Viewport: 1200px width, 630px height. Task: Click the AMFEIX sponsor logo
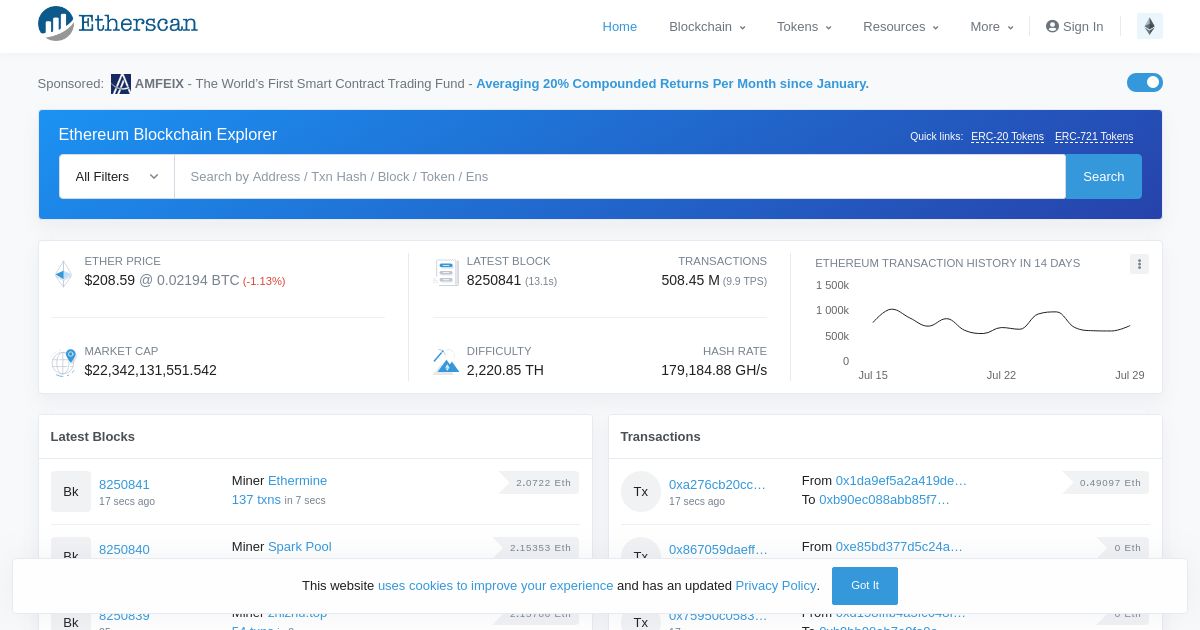[121, 84]
